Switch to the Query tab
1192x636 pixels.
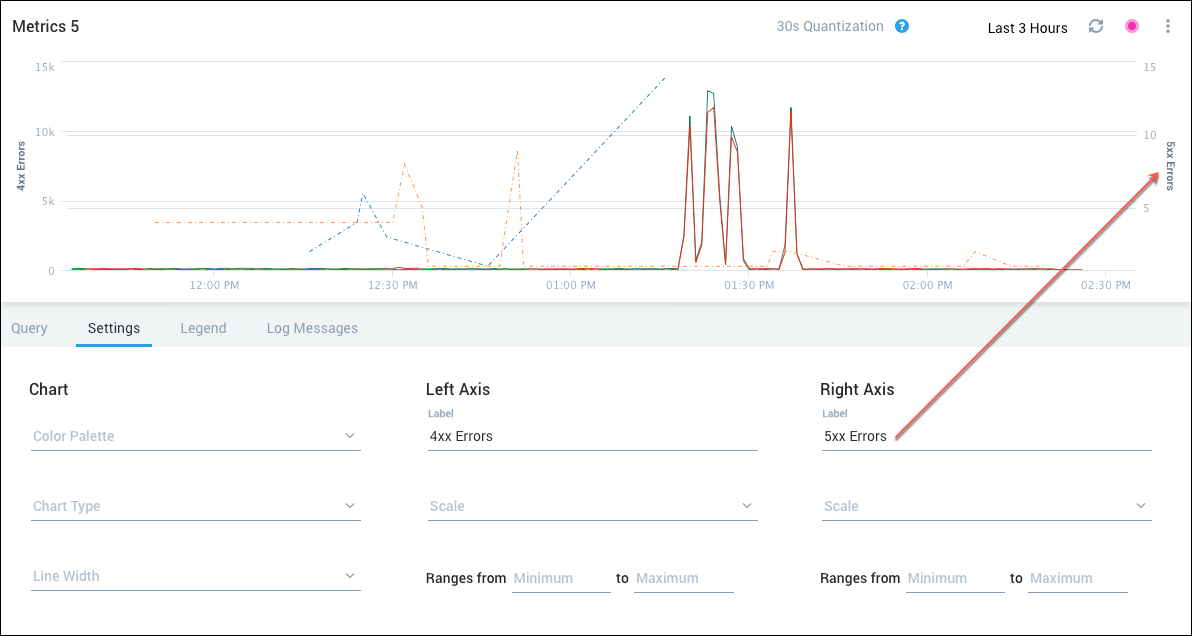pyautogui.click(x=29, y=328)
